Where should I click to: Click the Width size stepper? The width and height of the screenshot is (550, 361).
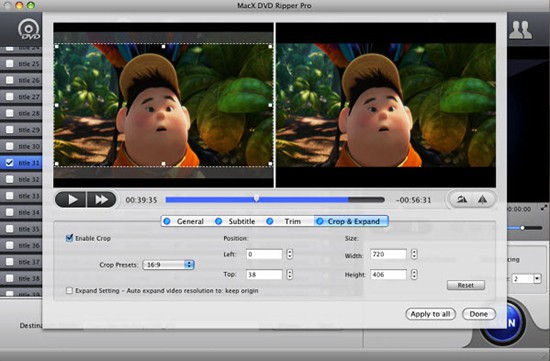(414, 254)
